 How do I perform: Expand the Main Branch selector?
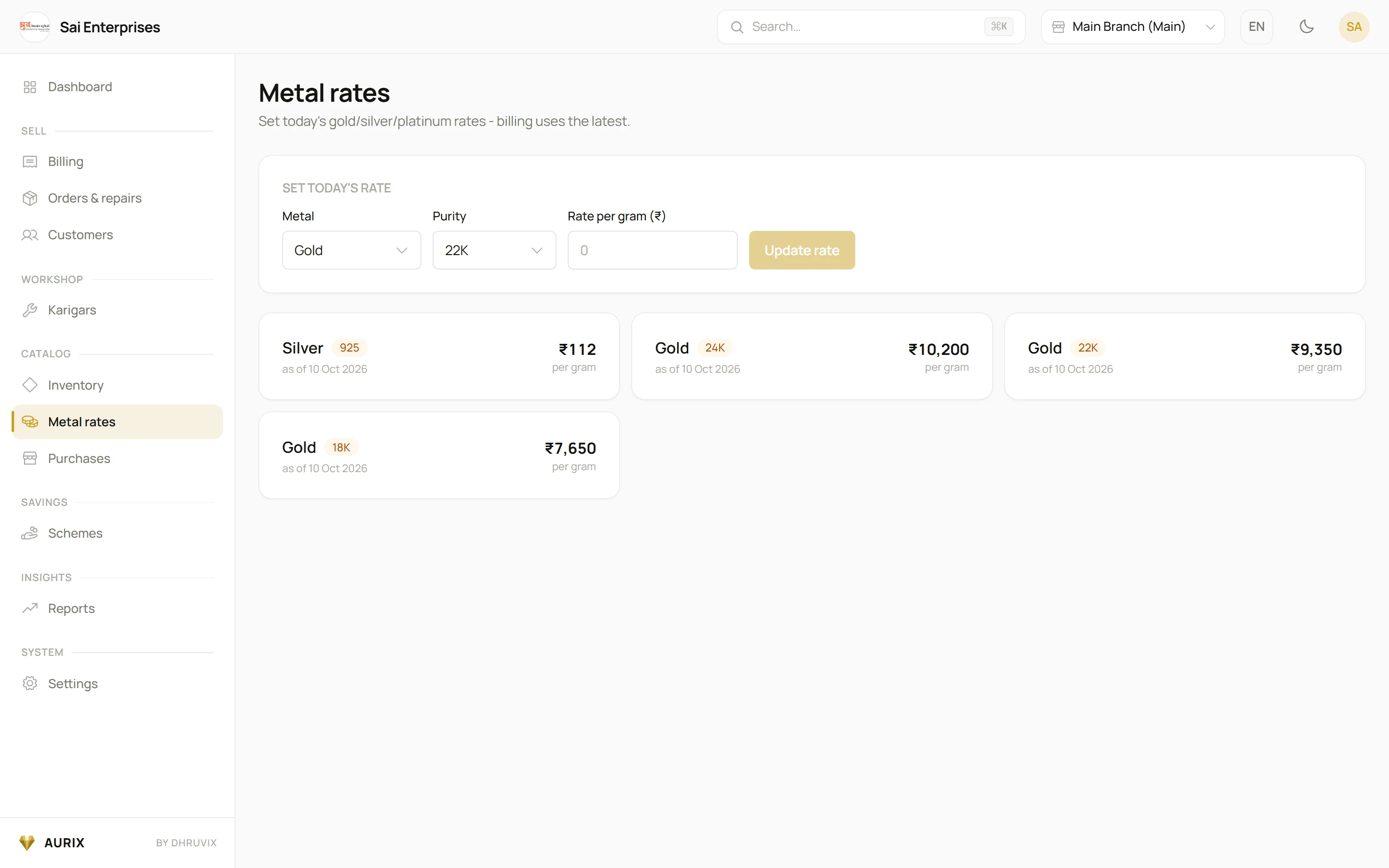(1132, 27)
